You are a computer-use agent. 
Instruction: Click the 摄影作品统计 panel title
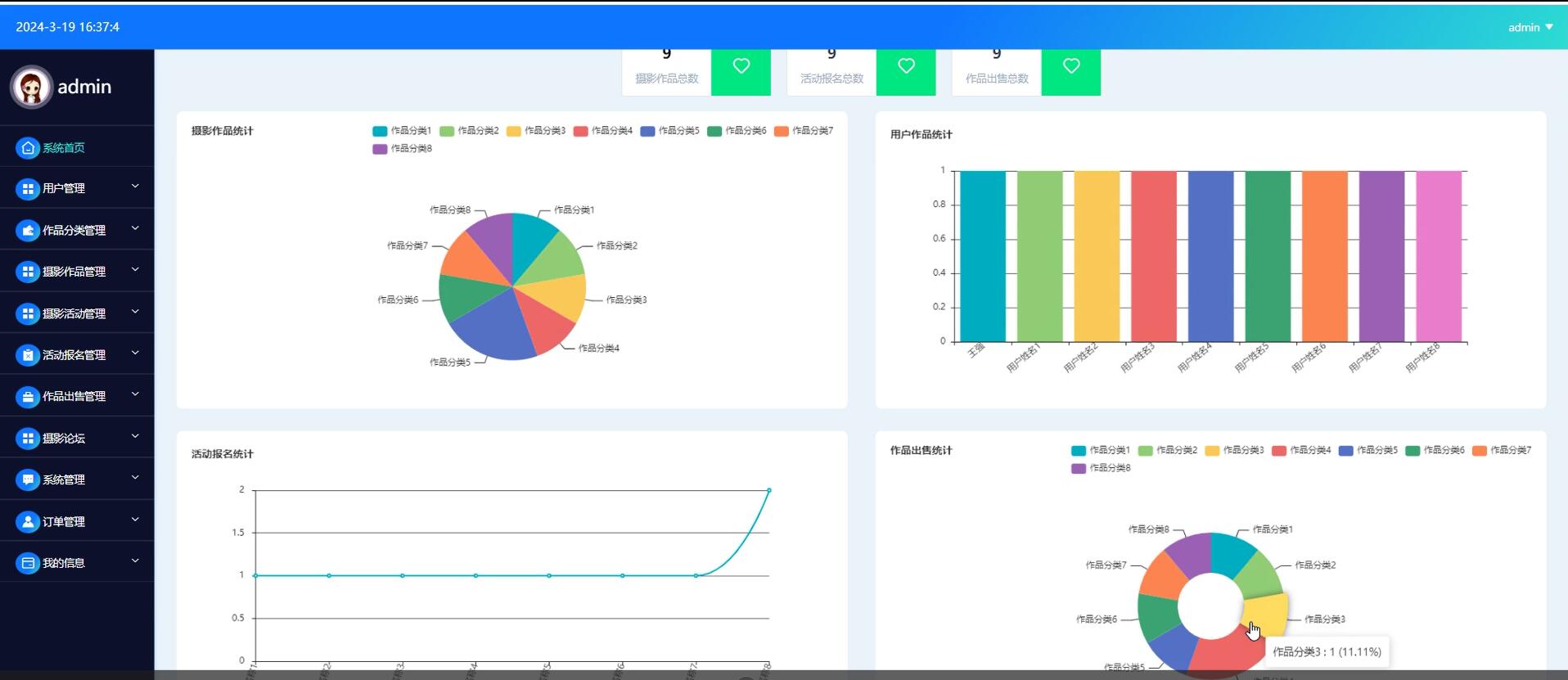pos(223,131)
